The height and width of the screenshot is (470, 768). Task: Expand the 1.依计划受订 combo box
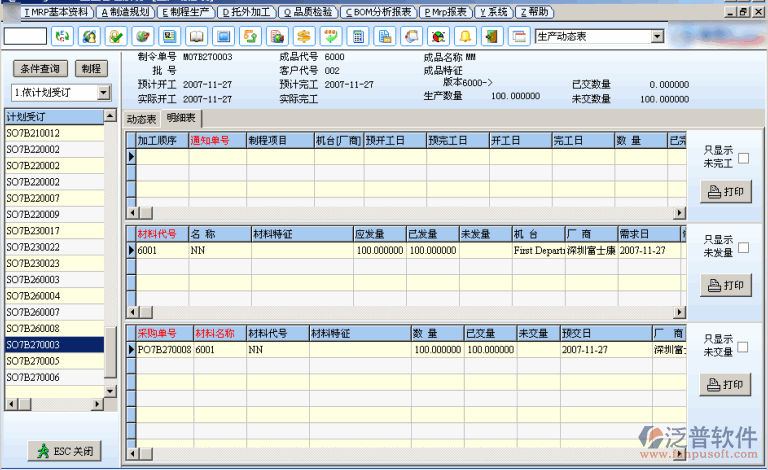click(x=105, y=93)
